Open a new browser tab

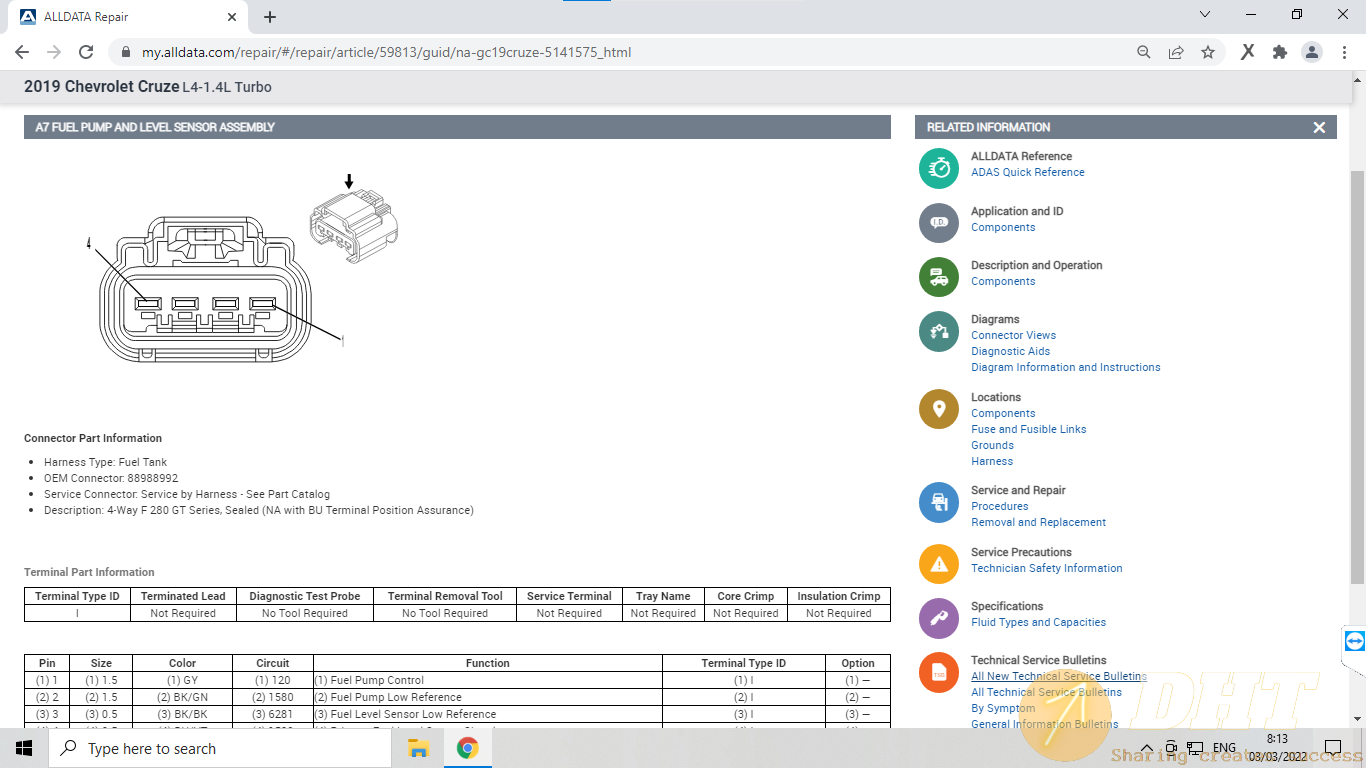pos(270,17)
